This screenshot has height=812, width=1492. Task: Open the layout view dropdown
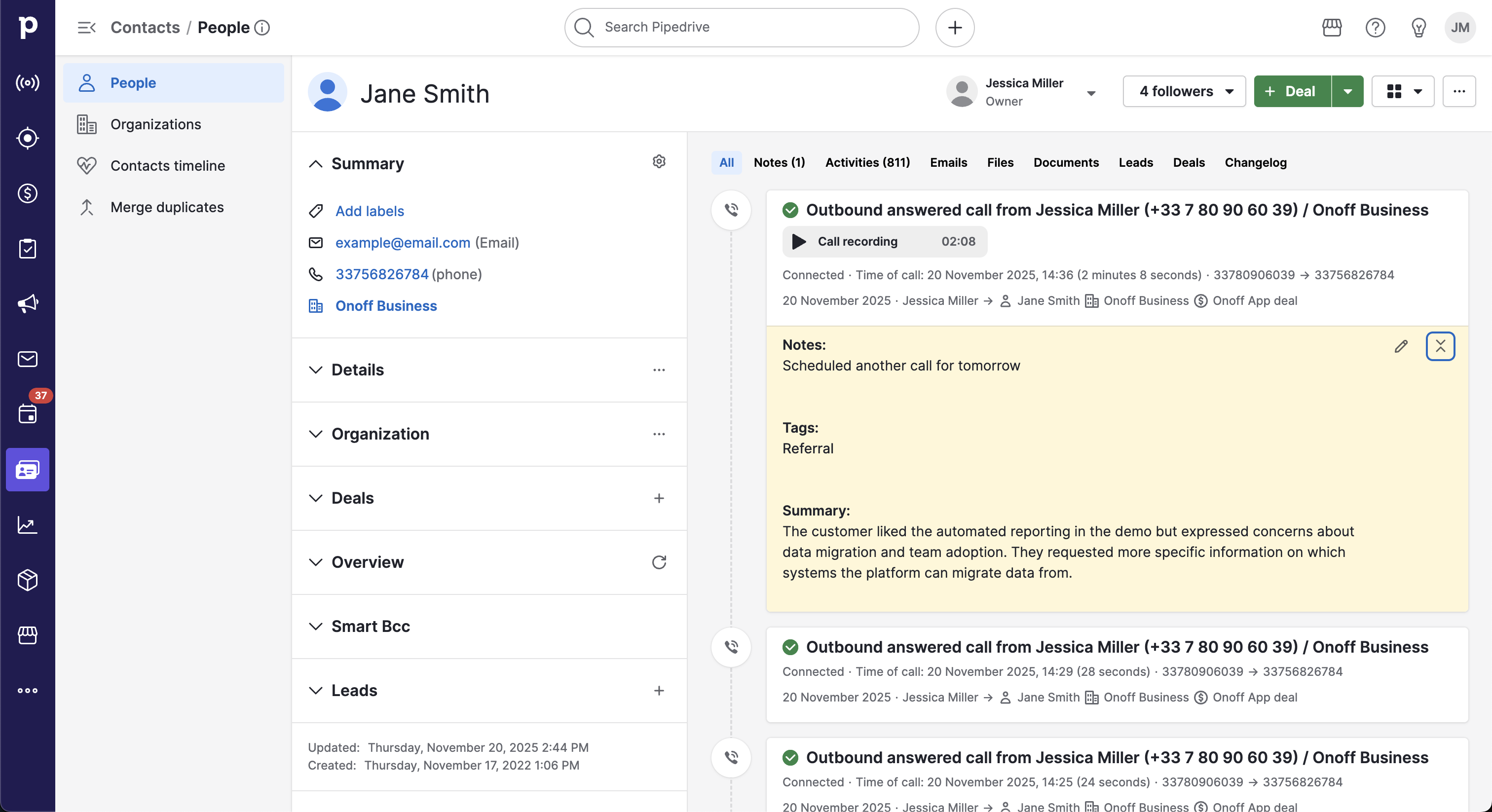[x=1403, y=91]
